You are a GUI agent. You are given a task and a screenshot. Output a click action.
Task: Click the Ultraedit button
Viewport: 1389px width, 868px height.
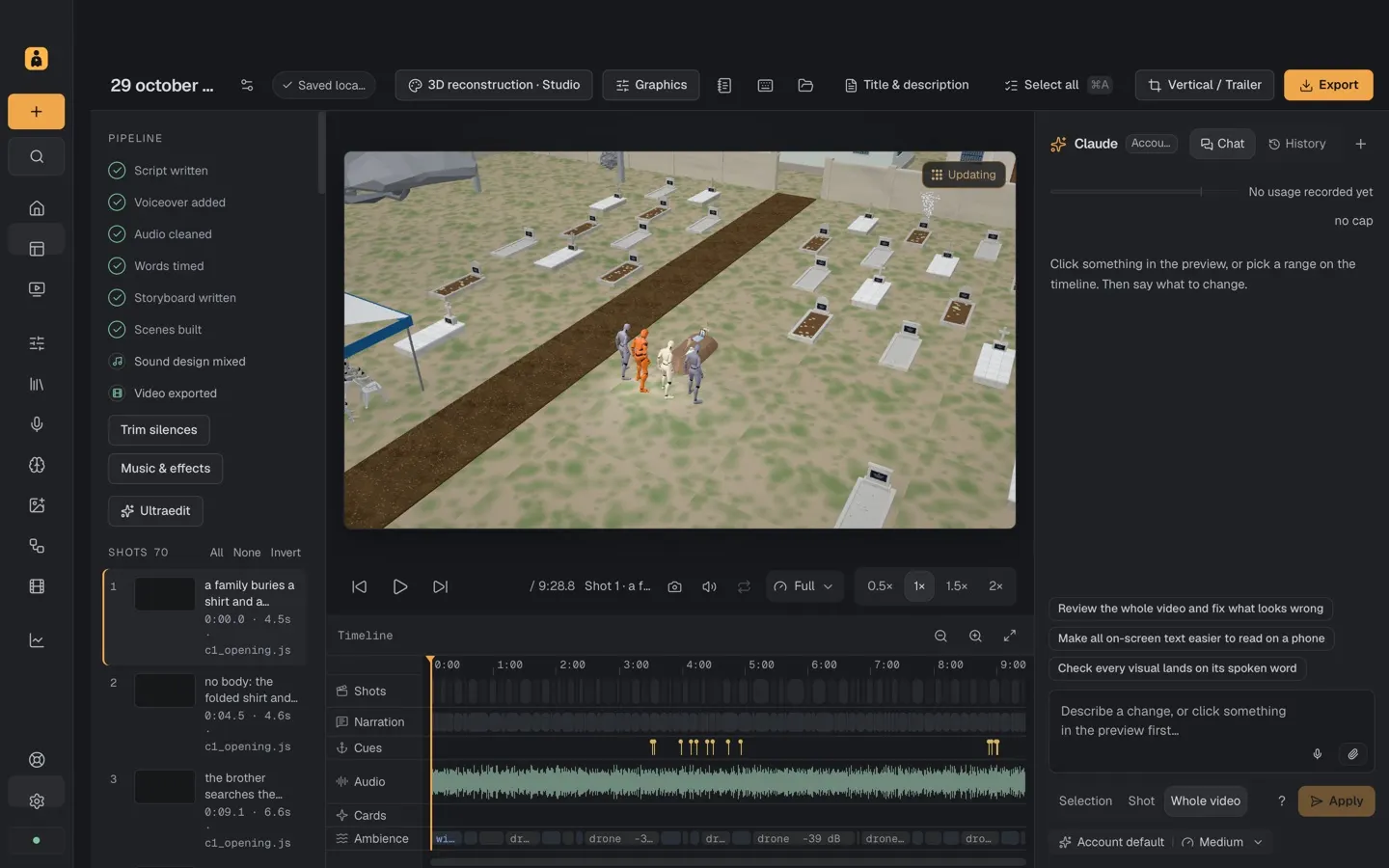[x=155, y=511]
